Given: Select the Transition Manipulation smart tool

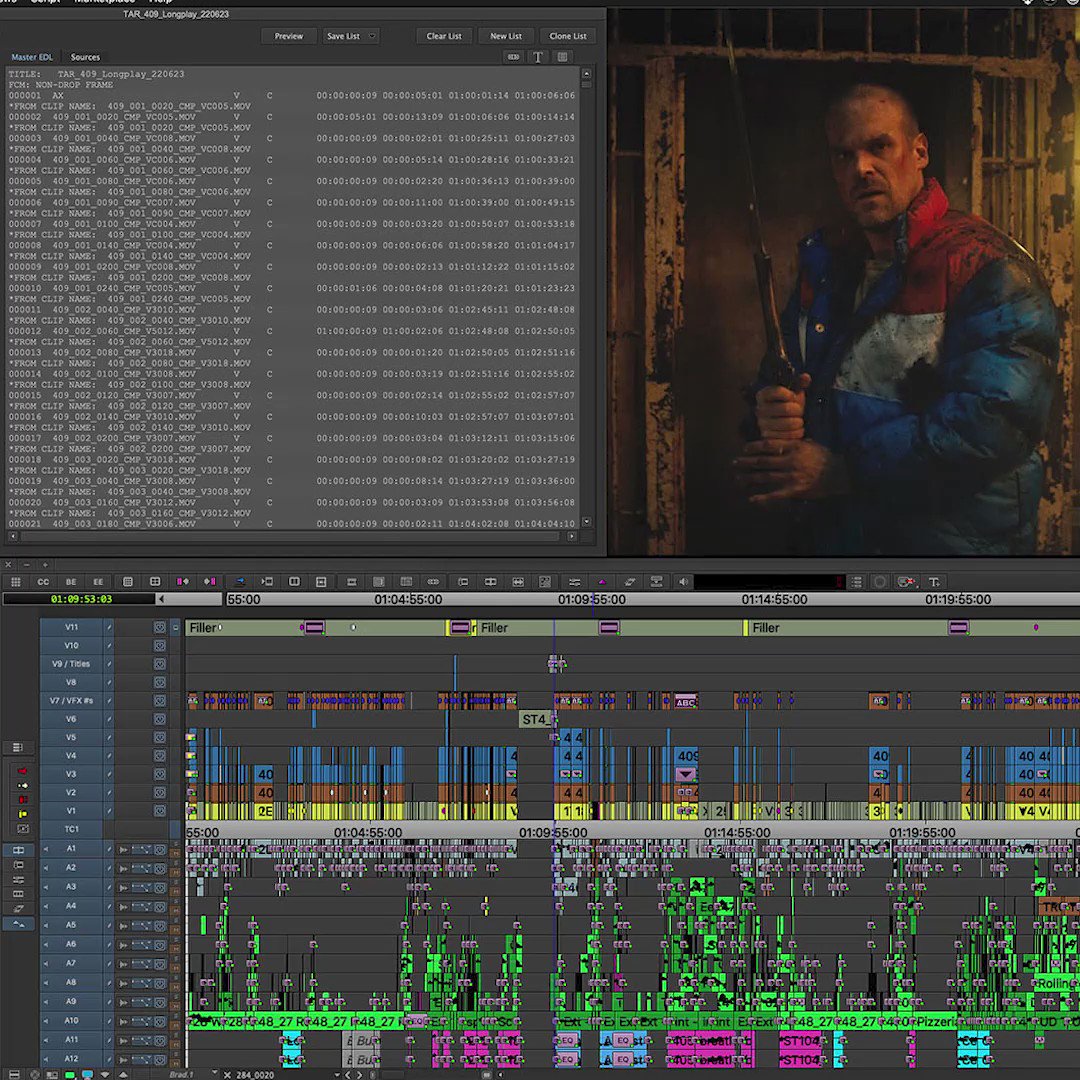Looking at the screenshot, I should click(22, 829).
